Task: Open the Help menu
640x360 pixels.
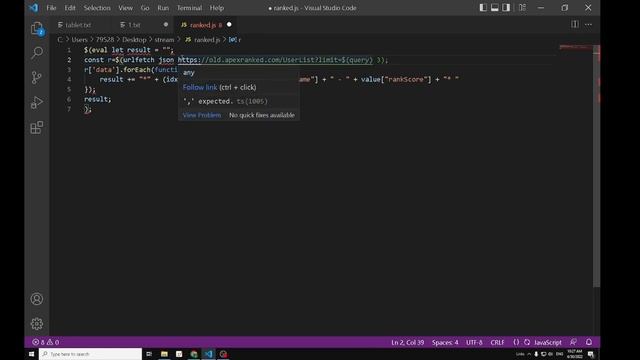Action: [217, 8]
